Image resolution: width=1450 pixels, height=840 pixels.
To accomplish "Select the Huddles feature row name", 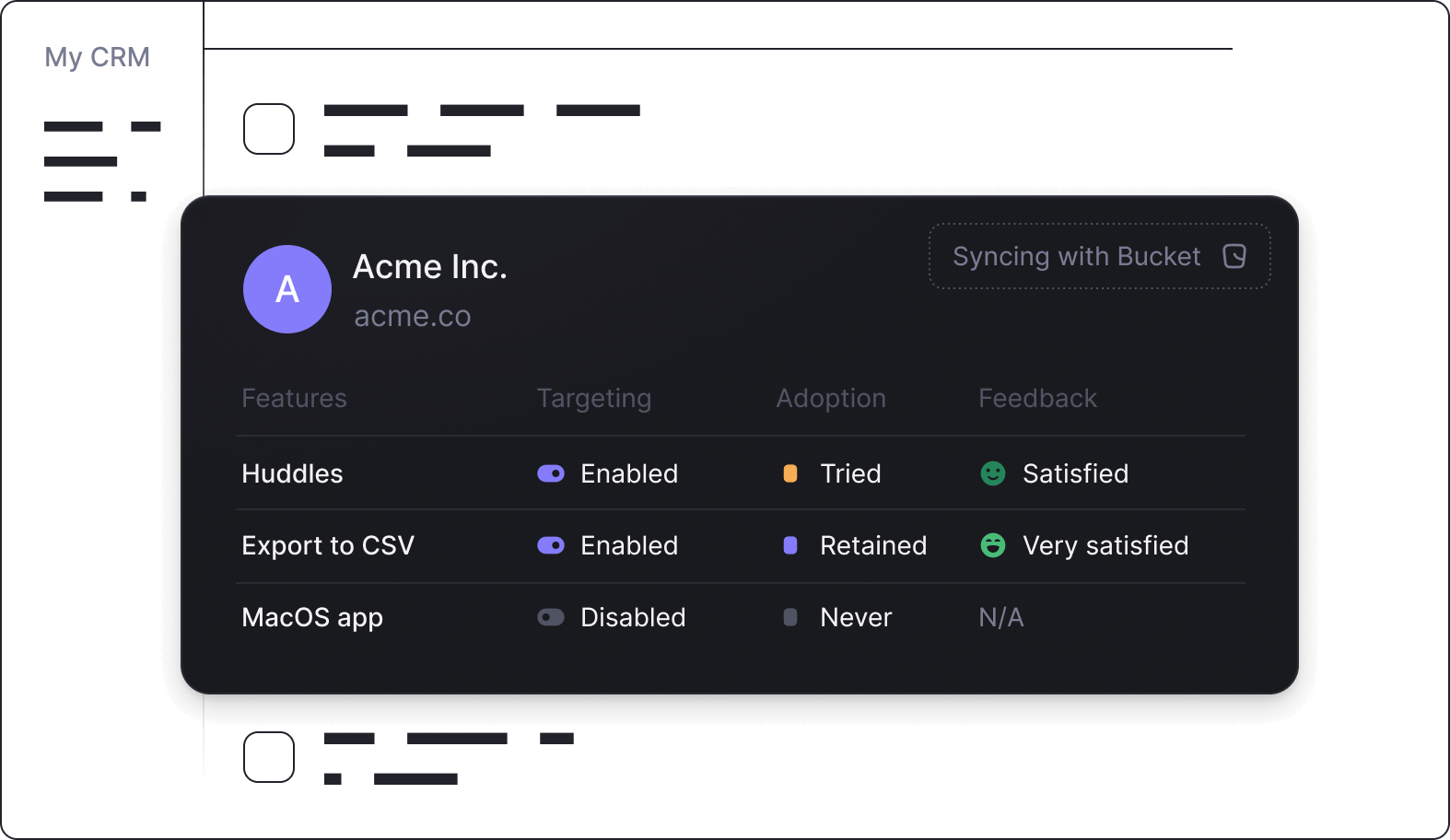I will tap(292, 473).
